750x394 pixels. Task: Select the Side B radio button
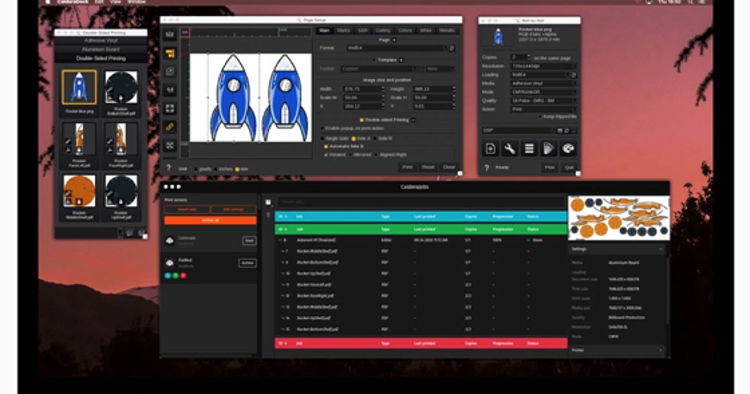(x=375, y=138)
